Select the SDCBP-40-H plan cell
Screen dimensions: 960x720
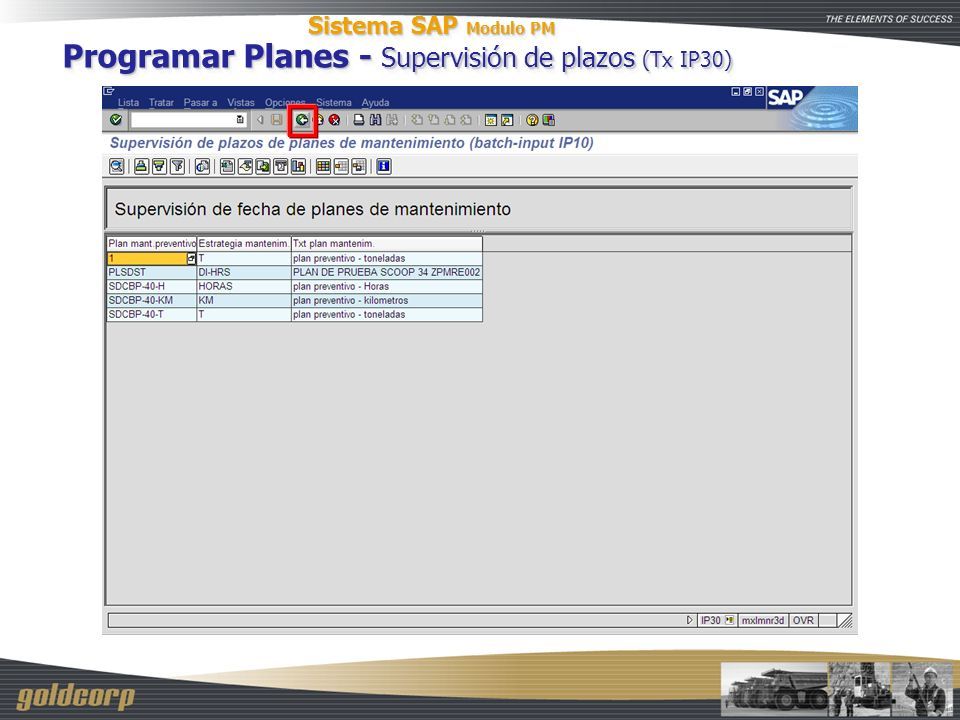click(152, 287)
